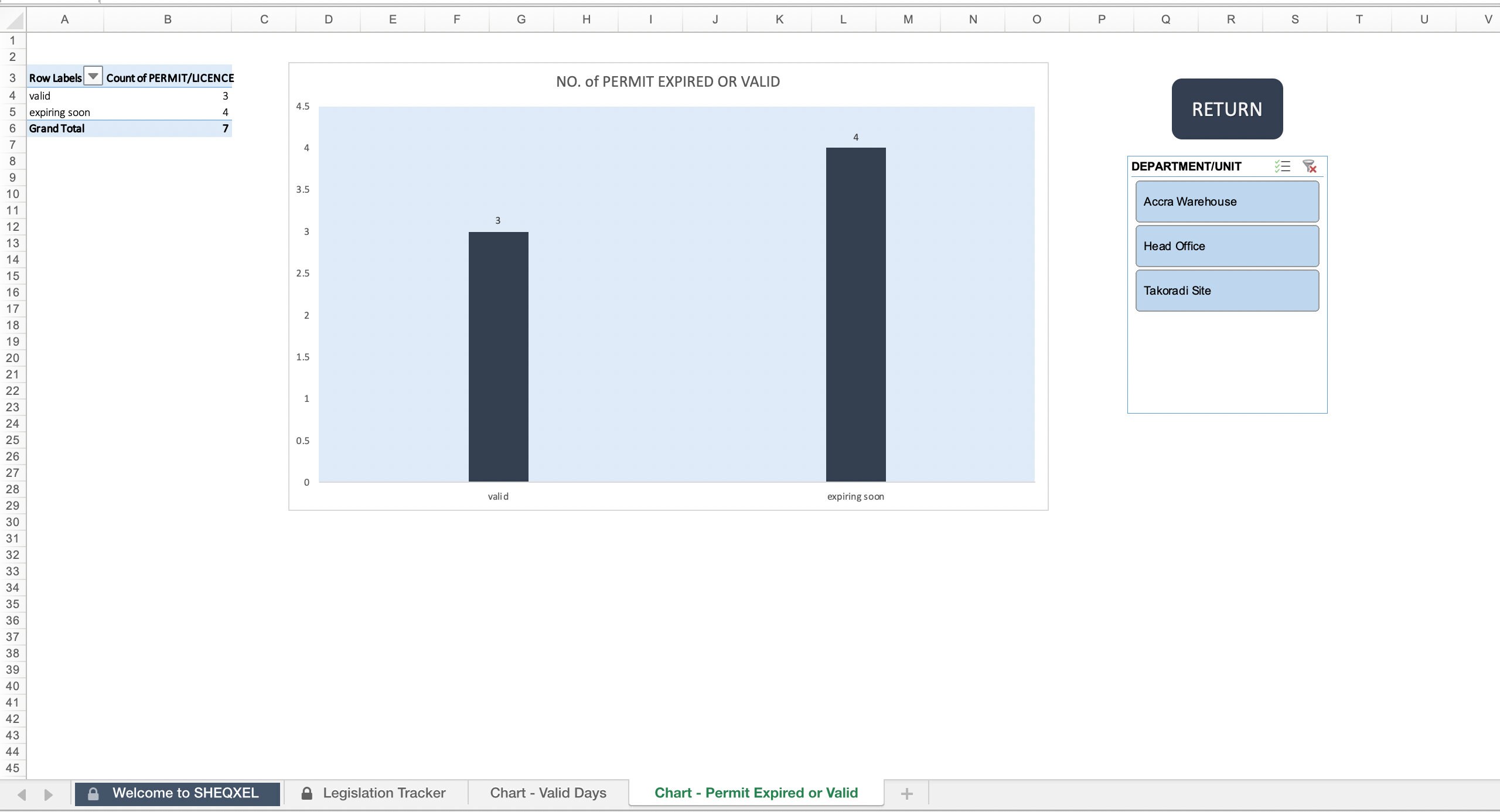Viewport: 1500px width, 812px height.
Task: Add a new sheet with the plus icon
Action: 906,793
